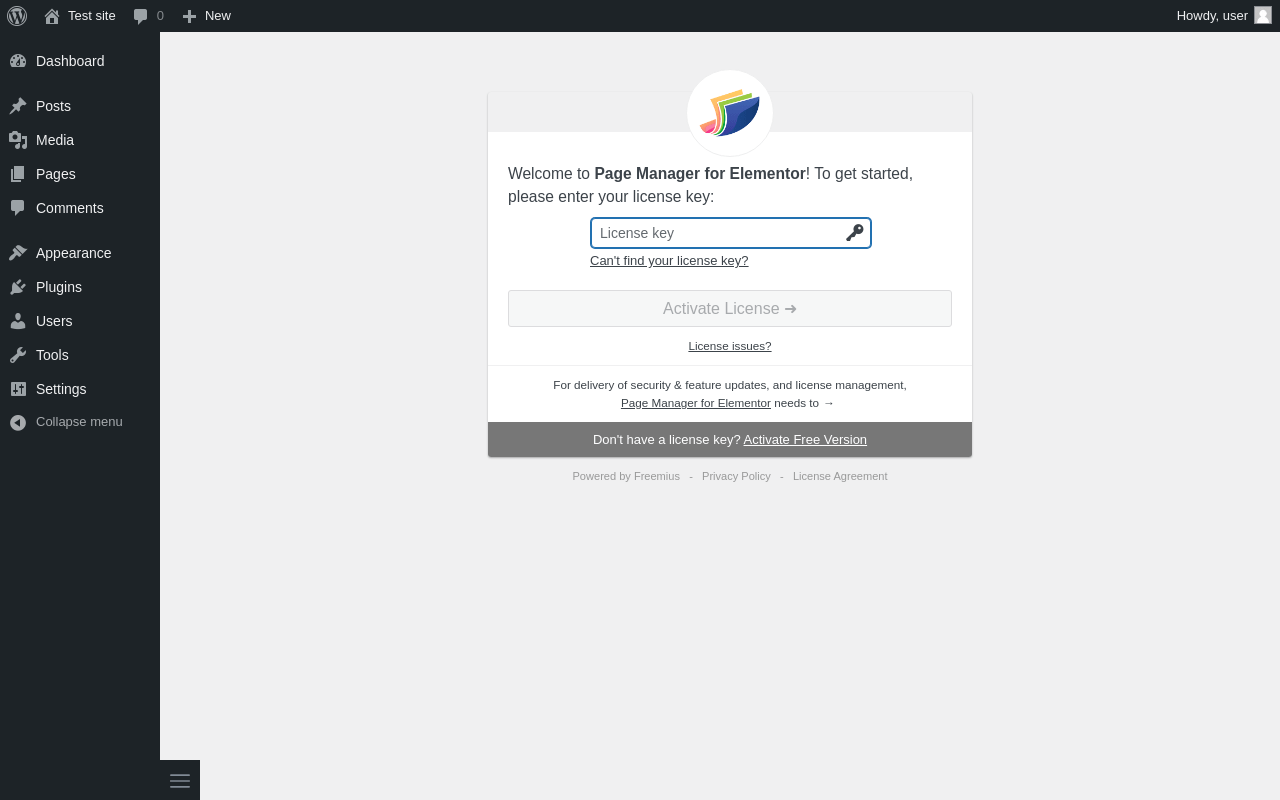Click the user avatar icon

pyautogui.click(x=1263, y=15)
